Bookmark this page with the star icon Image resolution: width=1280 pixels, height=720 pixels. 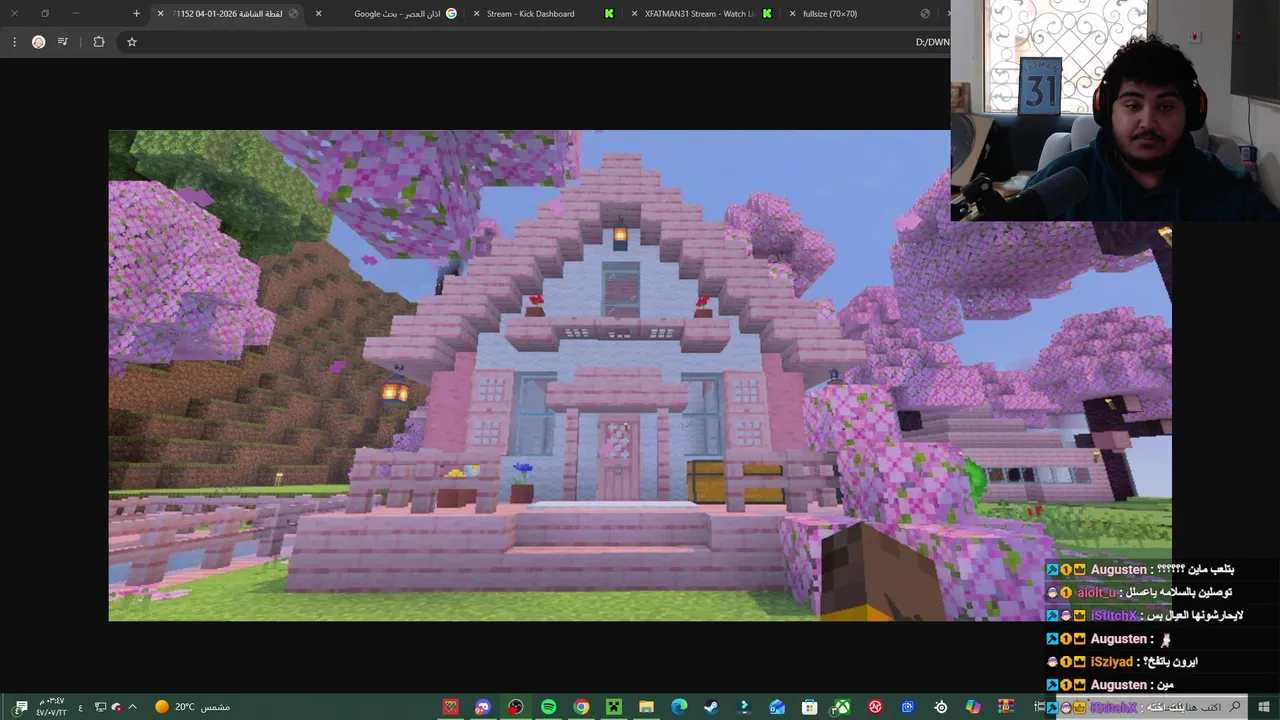tap(131, 42)
